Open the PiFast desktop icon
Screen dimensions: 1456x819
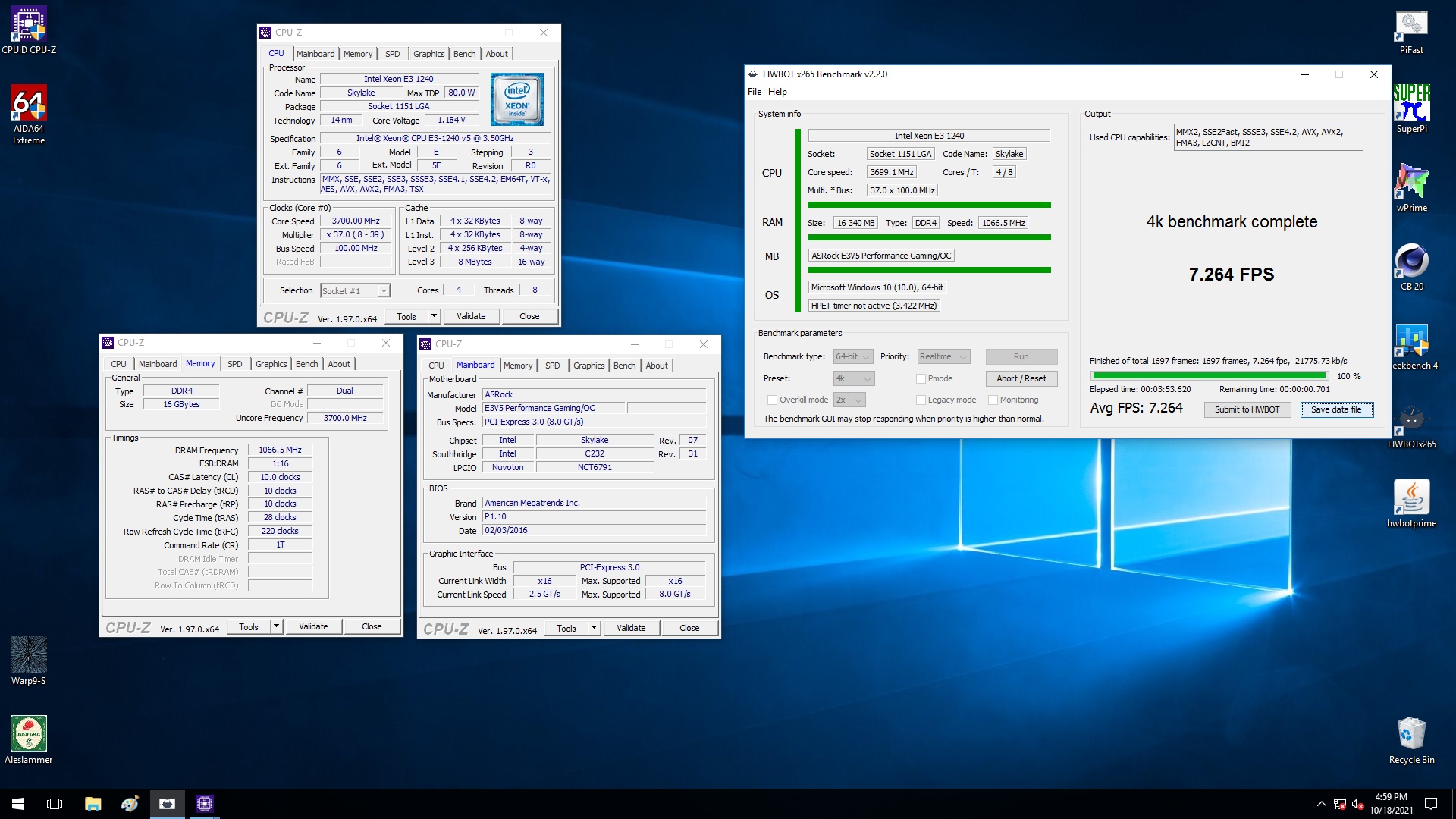pos(1411,32)
